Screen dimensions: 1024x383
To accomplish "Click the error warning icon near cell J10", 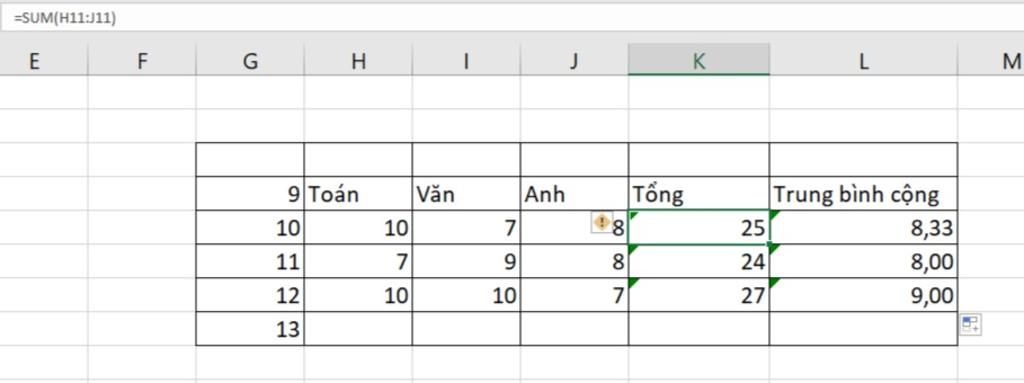I will (601, 222).
